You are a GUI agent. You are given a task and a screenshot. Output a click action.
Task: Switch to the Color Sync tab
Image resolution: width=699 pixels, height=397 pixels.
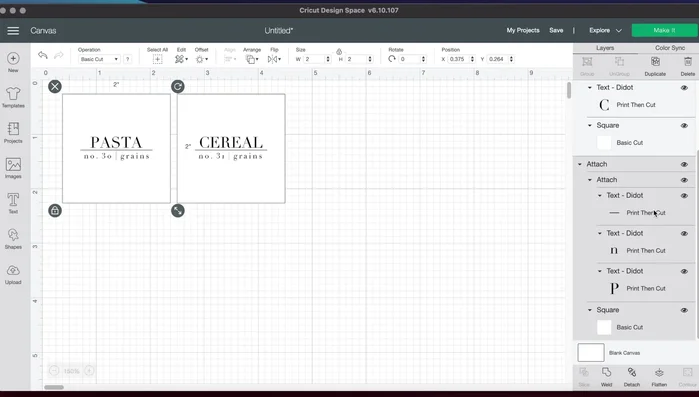[670, 48]
